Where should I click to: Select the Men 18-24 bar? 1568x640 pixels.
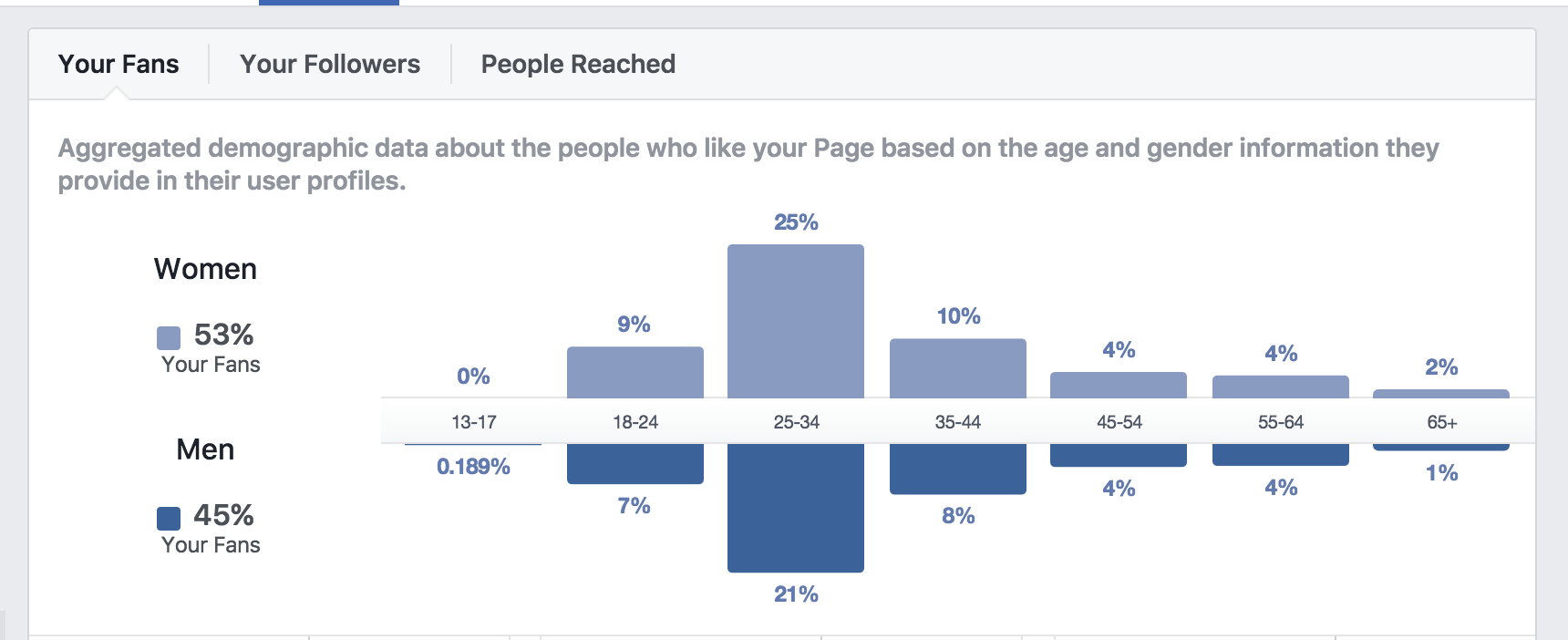(x=634, y=463)
